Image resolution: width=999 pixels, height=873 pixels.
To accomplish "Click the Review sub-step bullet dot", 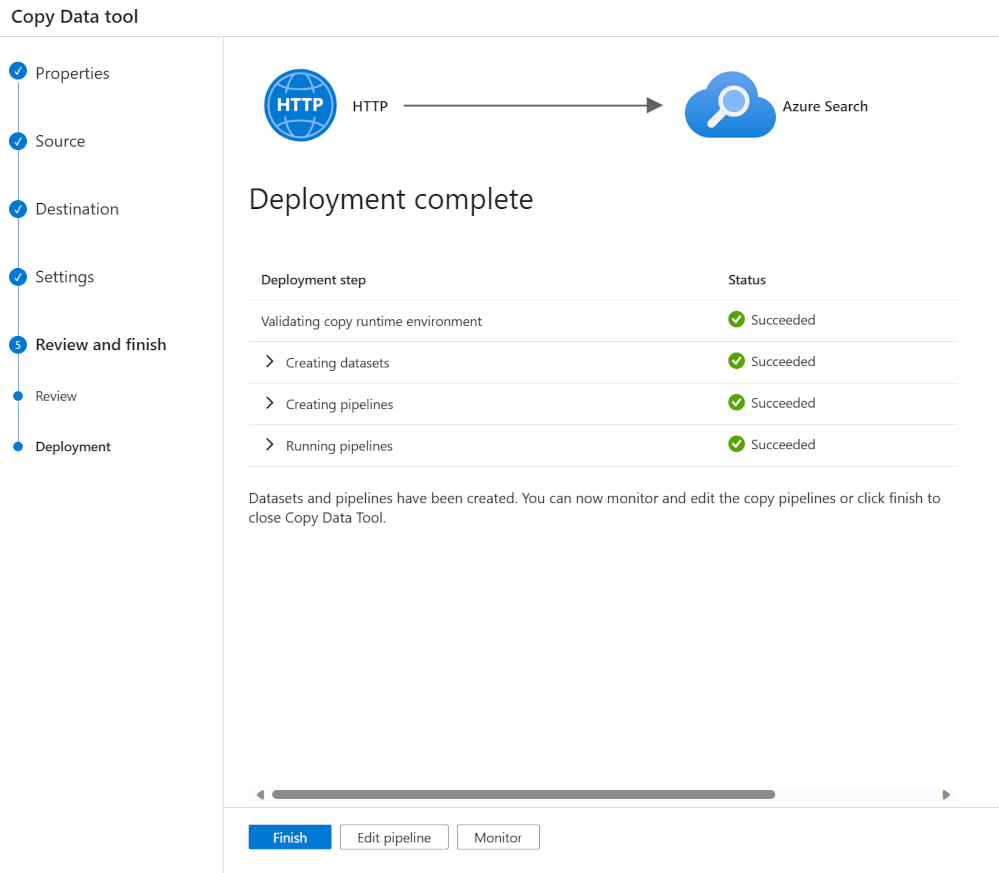I will (18, 396).
